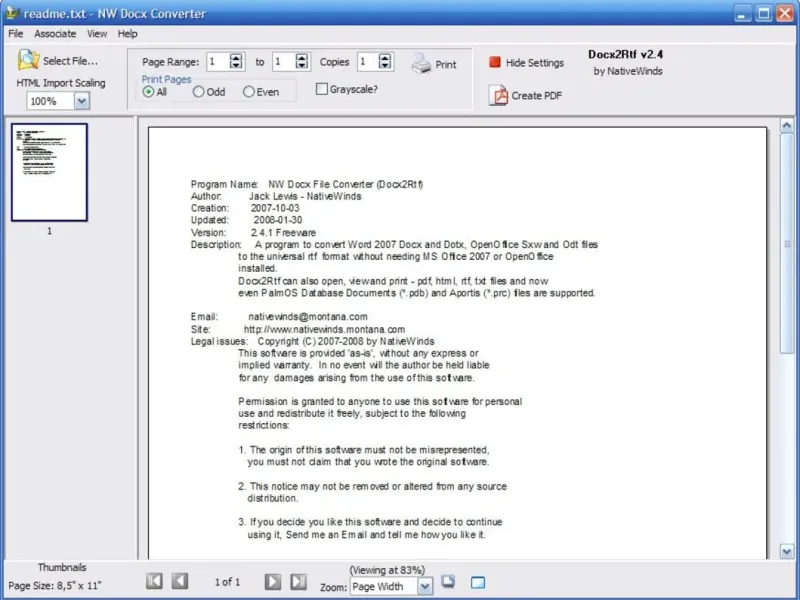Click the red Hide Settings icon
The height and width of the screenshot is (600, 800).
click(x=494, y=62)
